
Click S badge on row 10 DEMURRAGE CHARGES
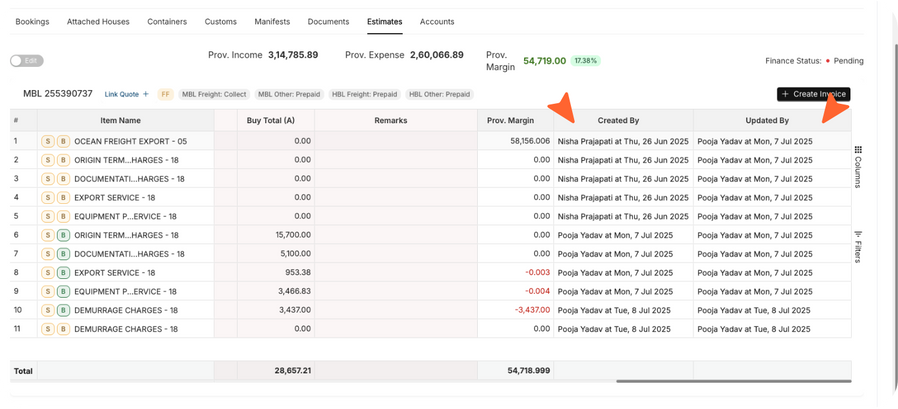pos(48,310)
